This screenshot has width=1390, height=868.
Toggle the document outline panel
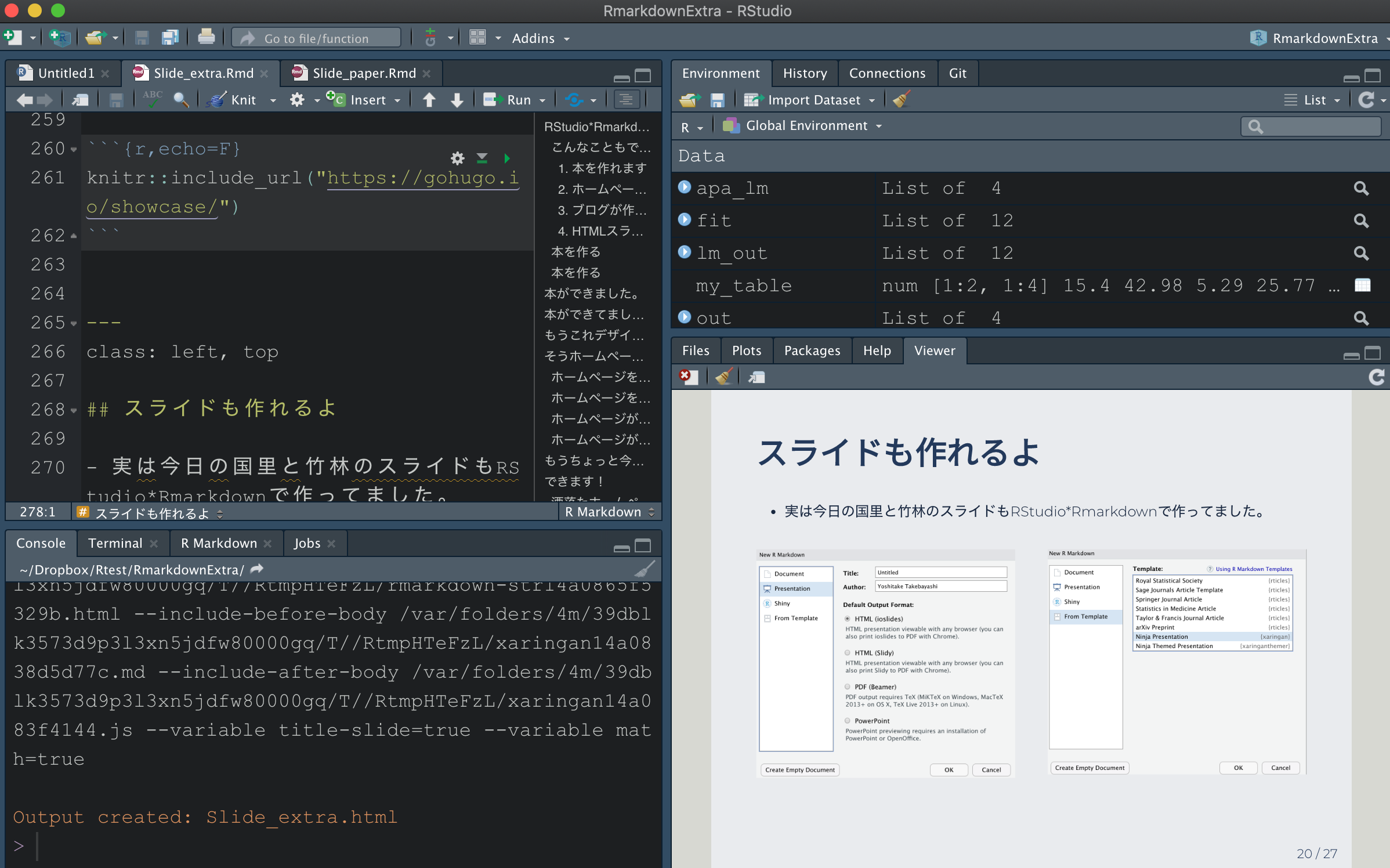coord(627,99)
